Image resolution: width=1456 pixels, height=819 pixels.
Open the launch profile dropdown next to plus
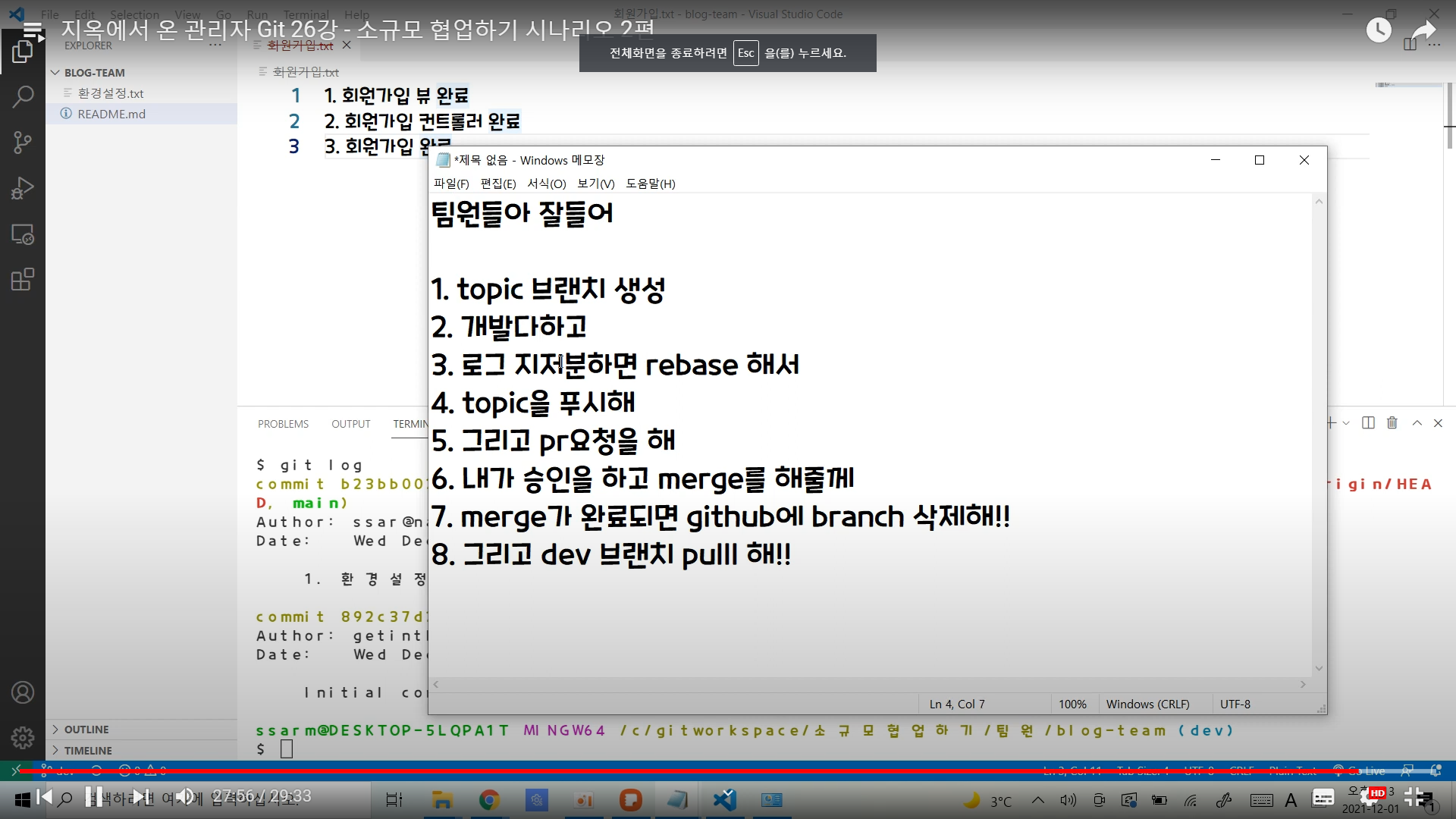click(1346, 423)
